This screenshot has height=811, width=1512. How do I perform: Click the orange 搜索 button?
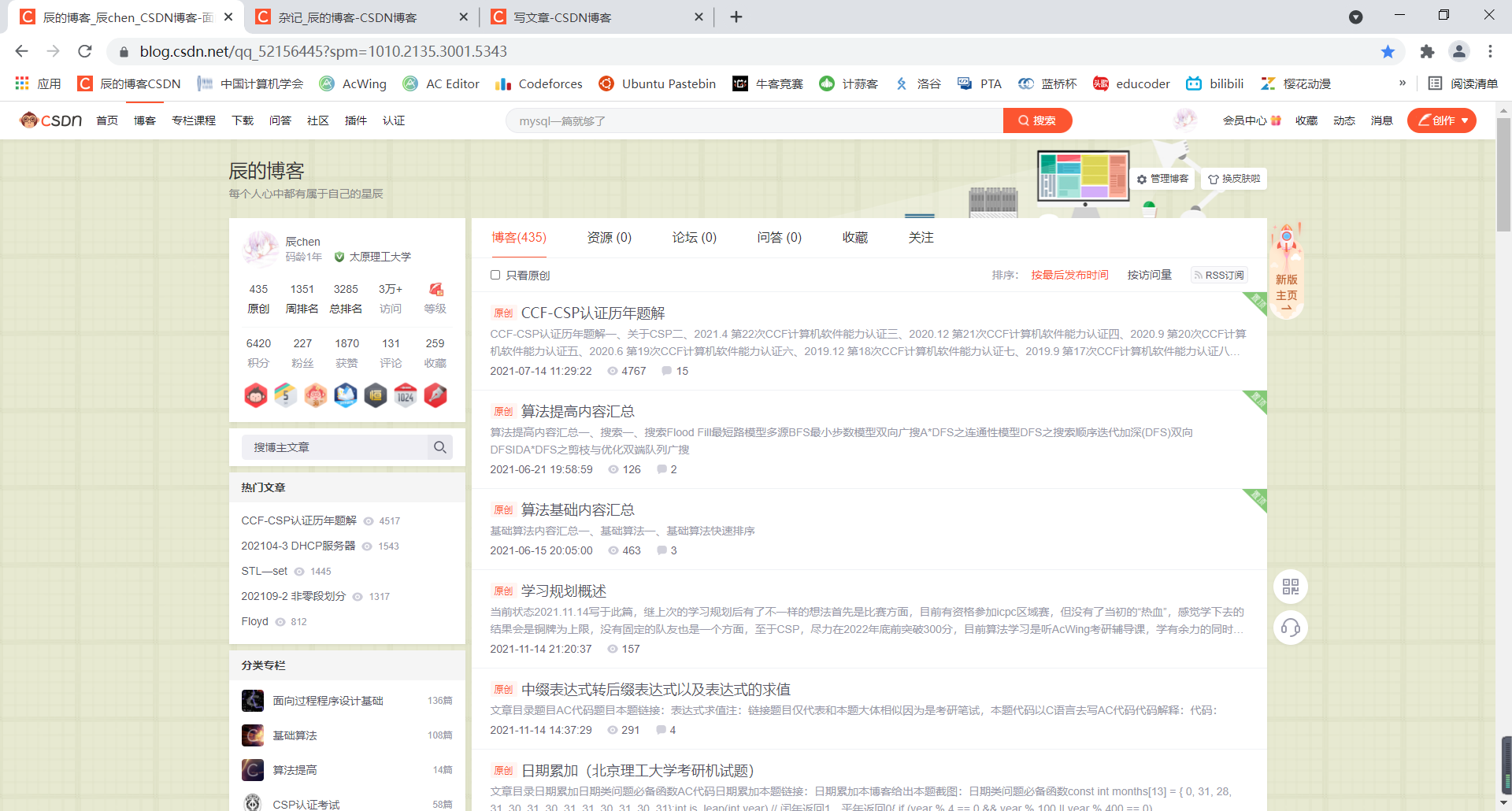click(1037, 120)
